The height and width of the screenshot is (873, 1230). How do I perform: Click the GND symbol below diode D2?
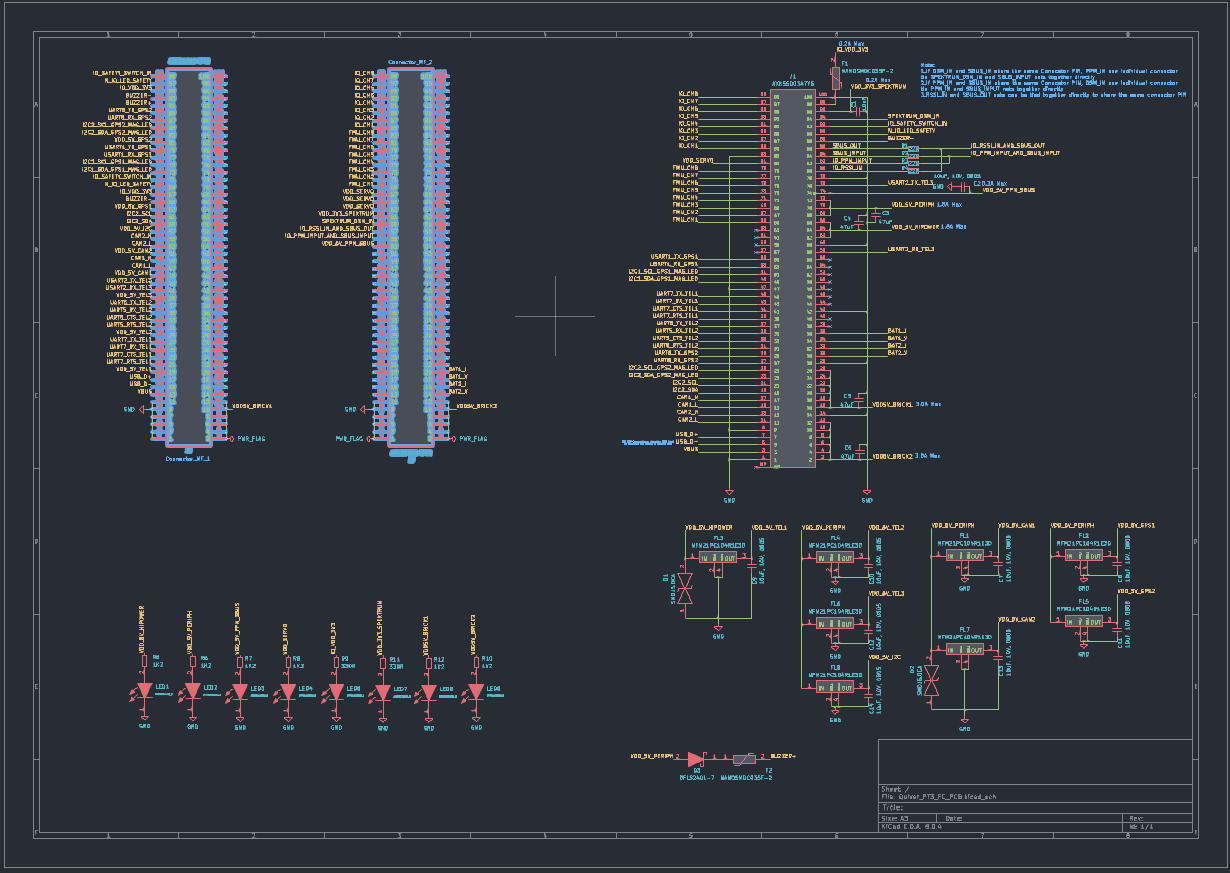pos(964,725)
